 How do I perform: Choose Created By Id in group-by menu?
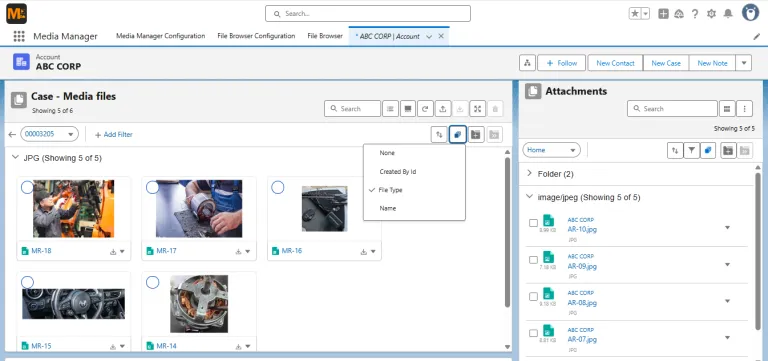[414, 172]
